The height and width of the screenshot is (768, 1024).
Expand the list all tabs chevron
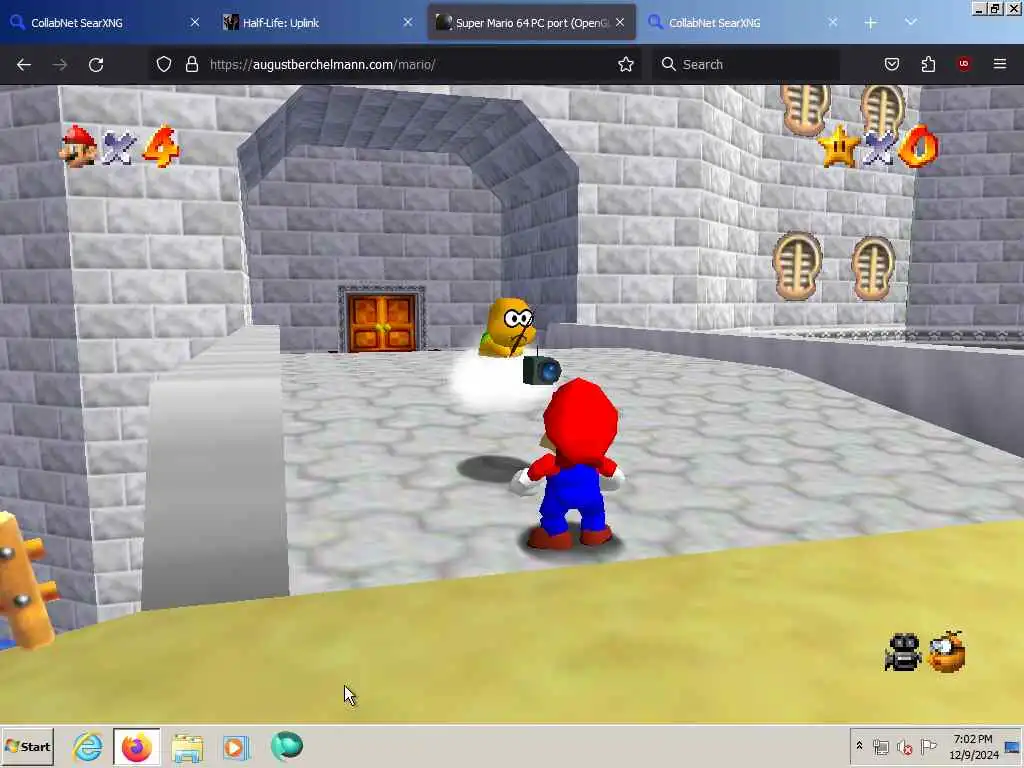[910, 23]
